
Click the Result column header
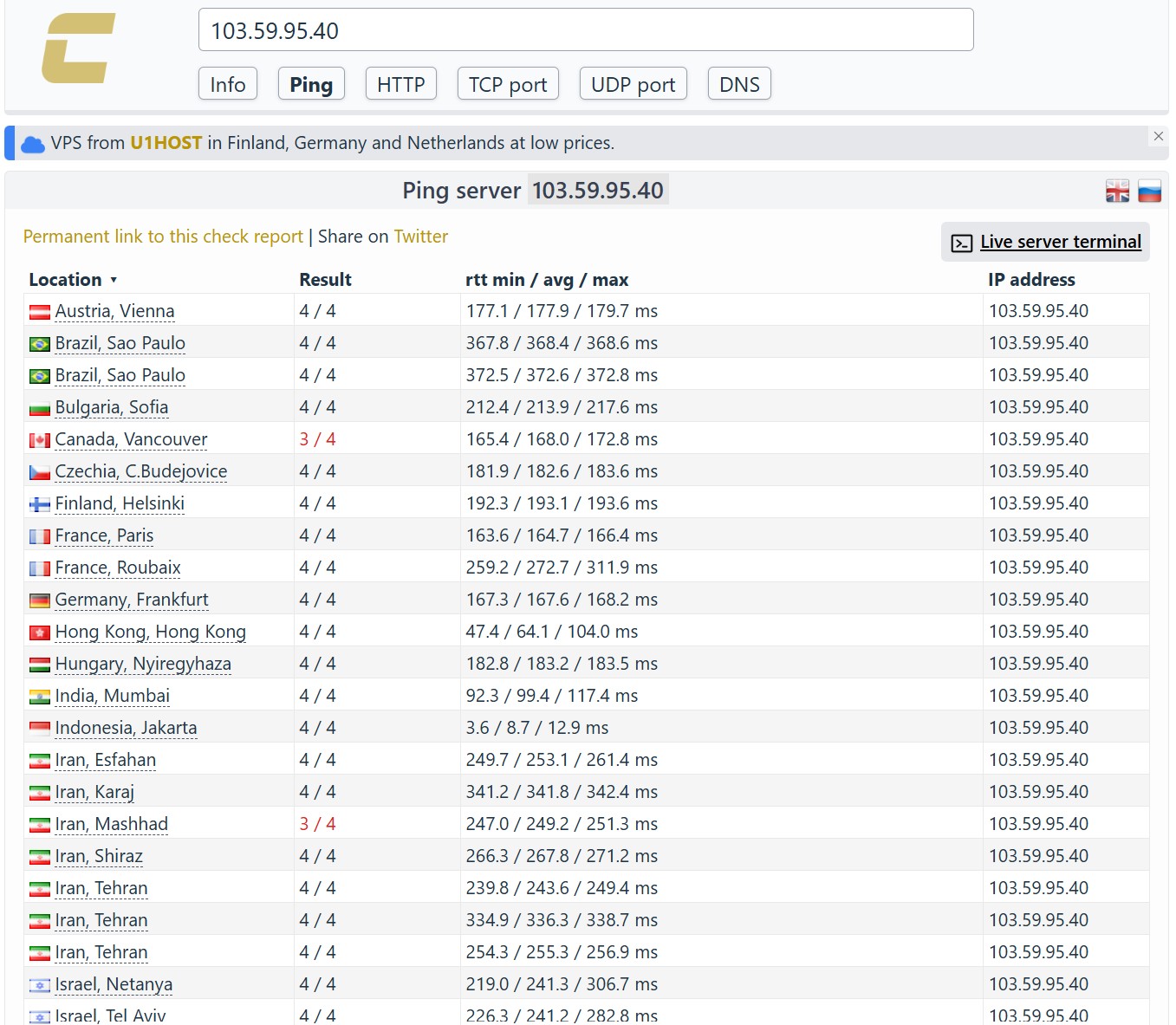point(325,280)
